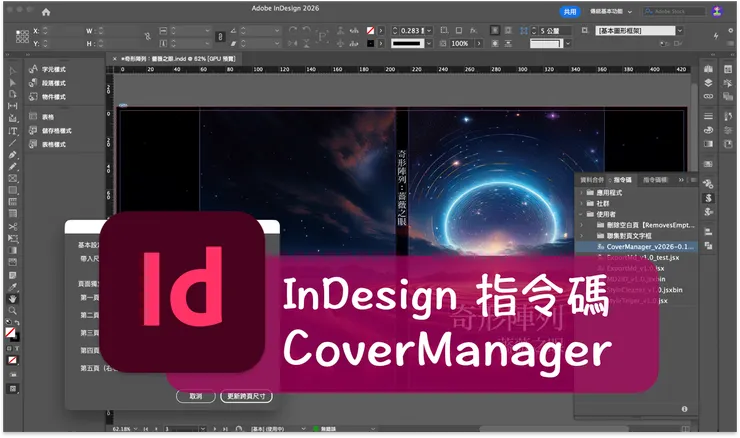Screen dimensions: 740x438
Task: Click the 更新跨頁尺寸 button
Action: [246, 396]
